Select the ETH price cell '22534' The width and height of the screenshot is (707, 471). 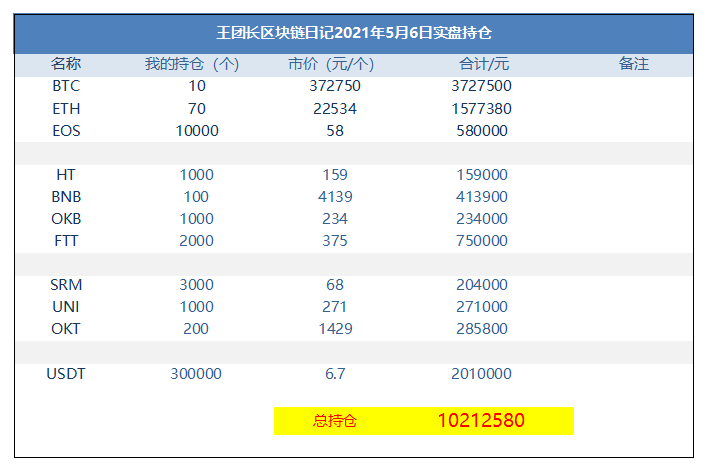(335, 109)
